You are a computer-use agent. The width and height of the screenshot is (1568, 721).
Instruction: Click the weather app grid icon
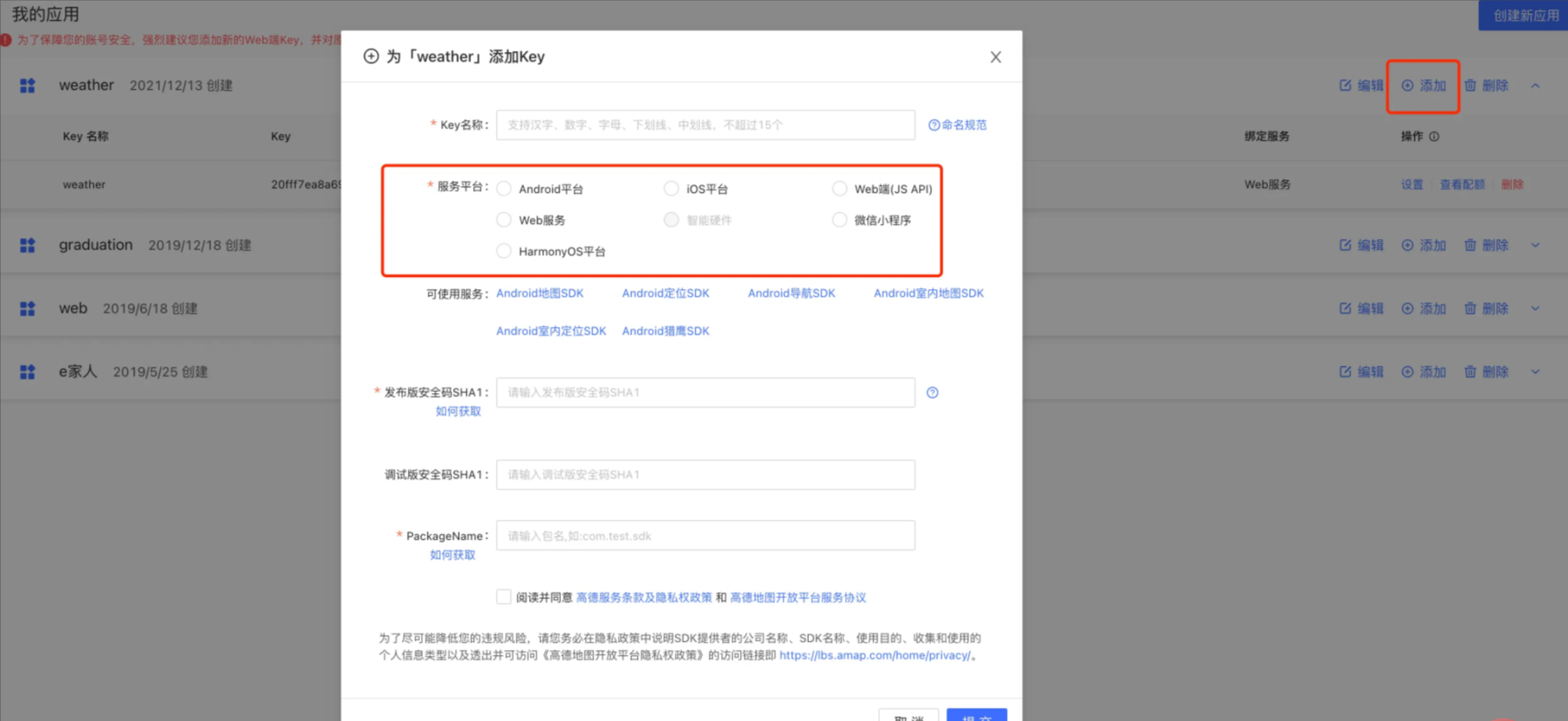pos(27,86)
